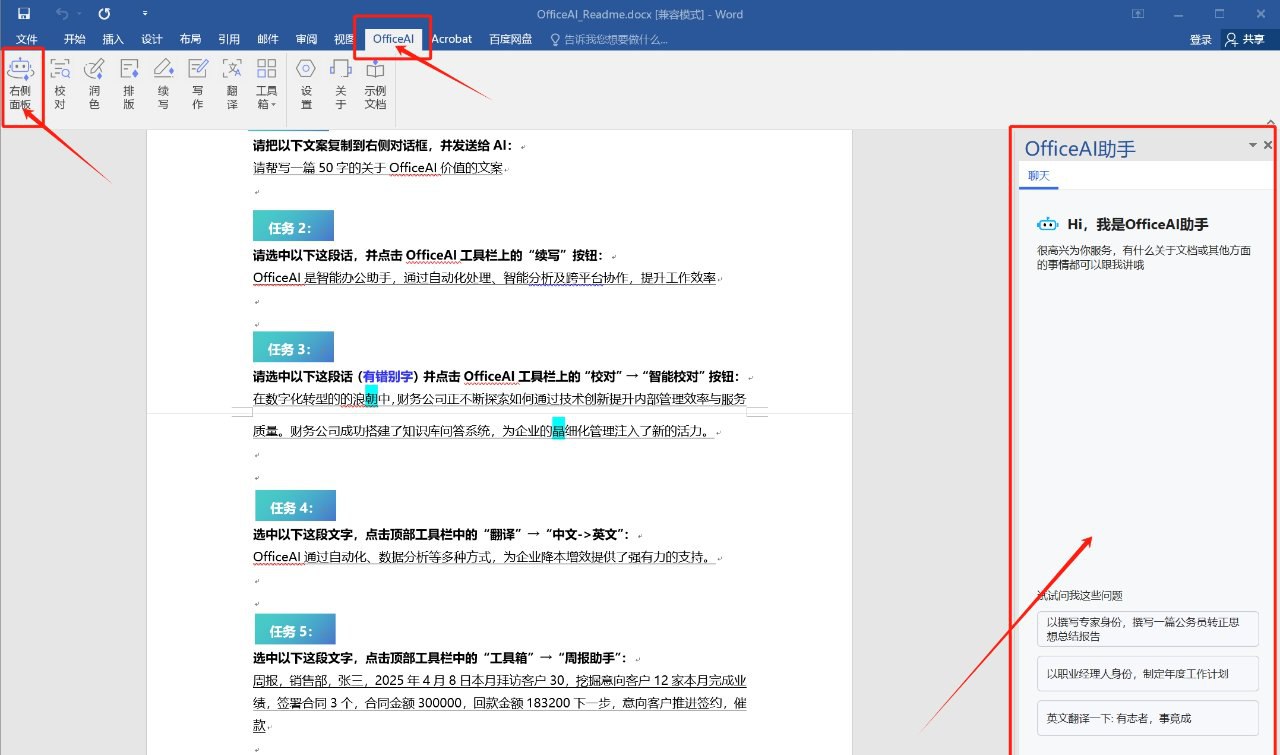Open OfficeAI 设置 settings
The height and width of the screenshot is (755, 1280).
point(306,84)
